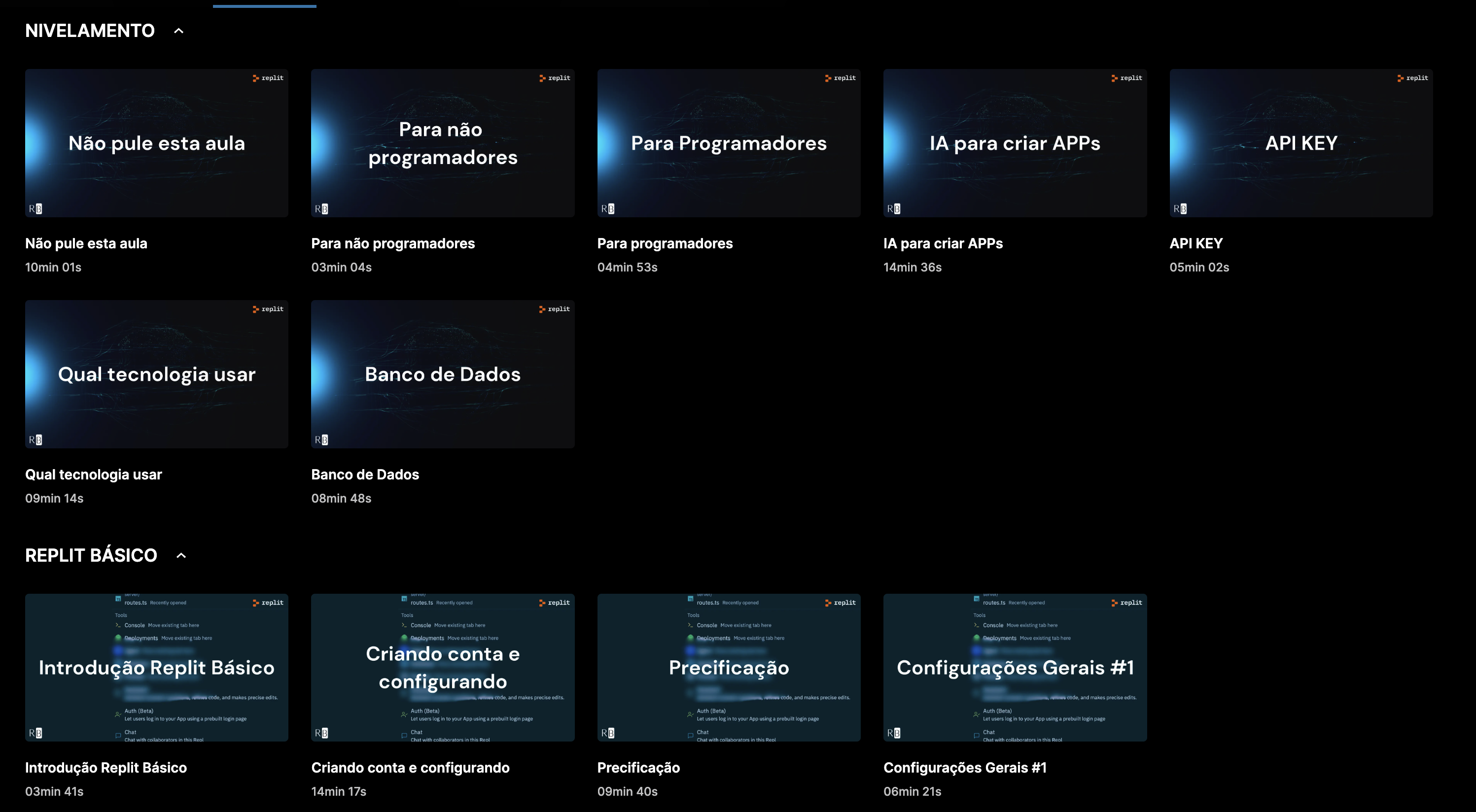Screen dimensions: 1476x812
Task: Click the '04min 53s' duration text
Action: (x=628, y=268)
